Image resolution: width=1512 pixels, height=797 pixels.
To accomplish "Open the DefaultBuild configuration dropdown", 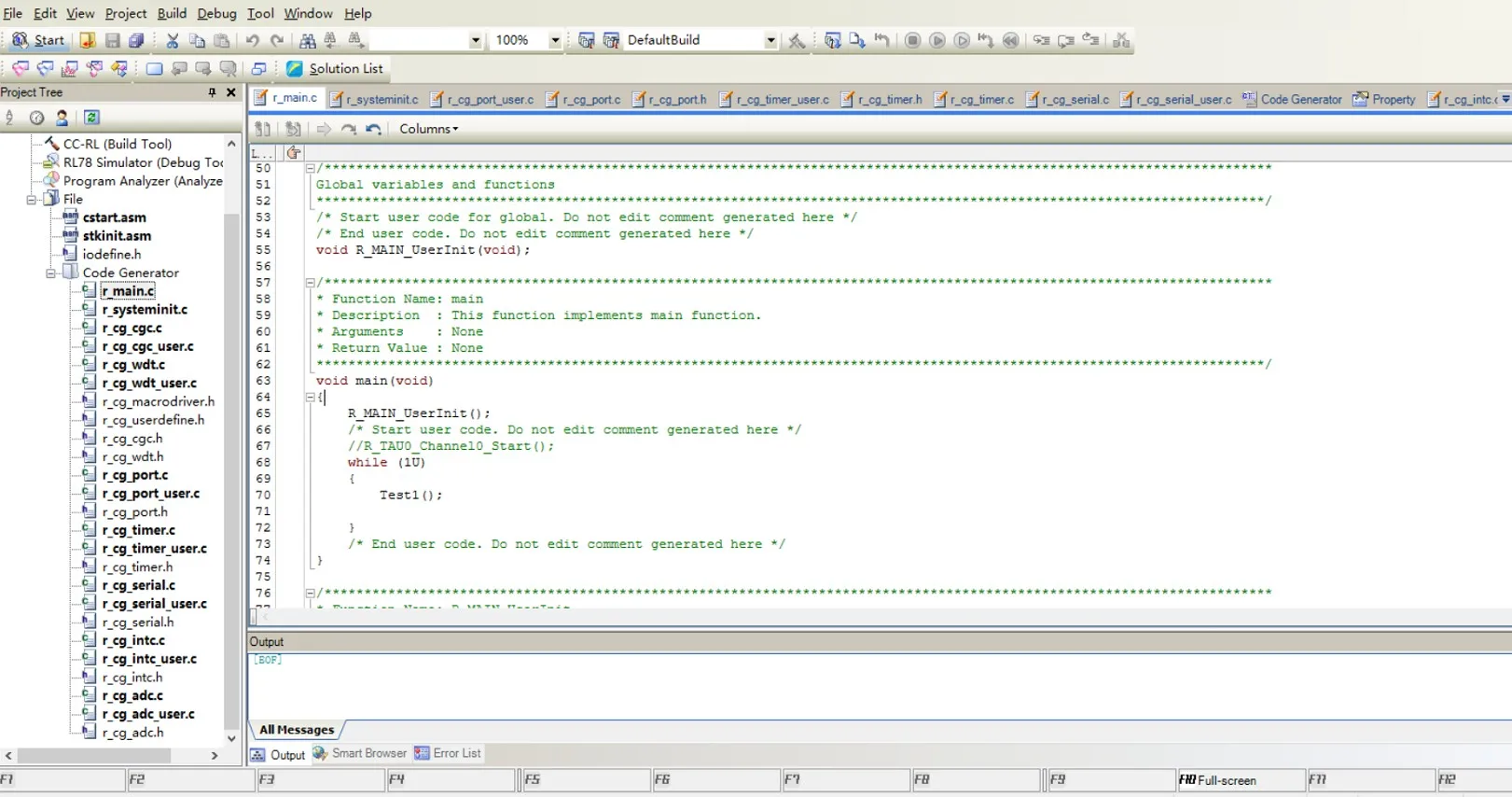I will (x=770, y=40).
